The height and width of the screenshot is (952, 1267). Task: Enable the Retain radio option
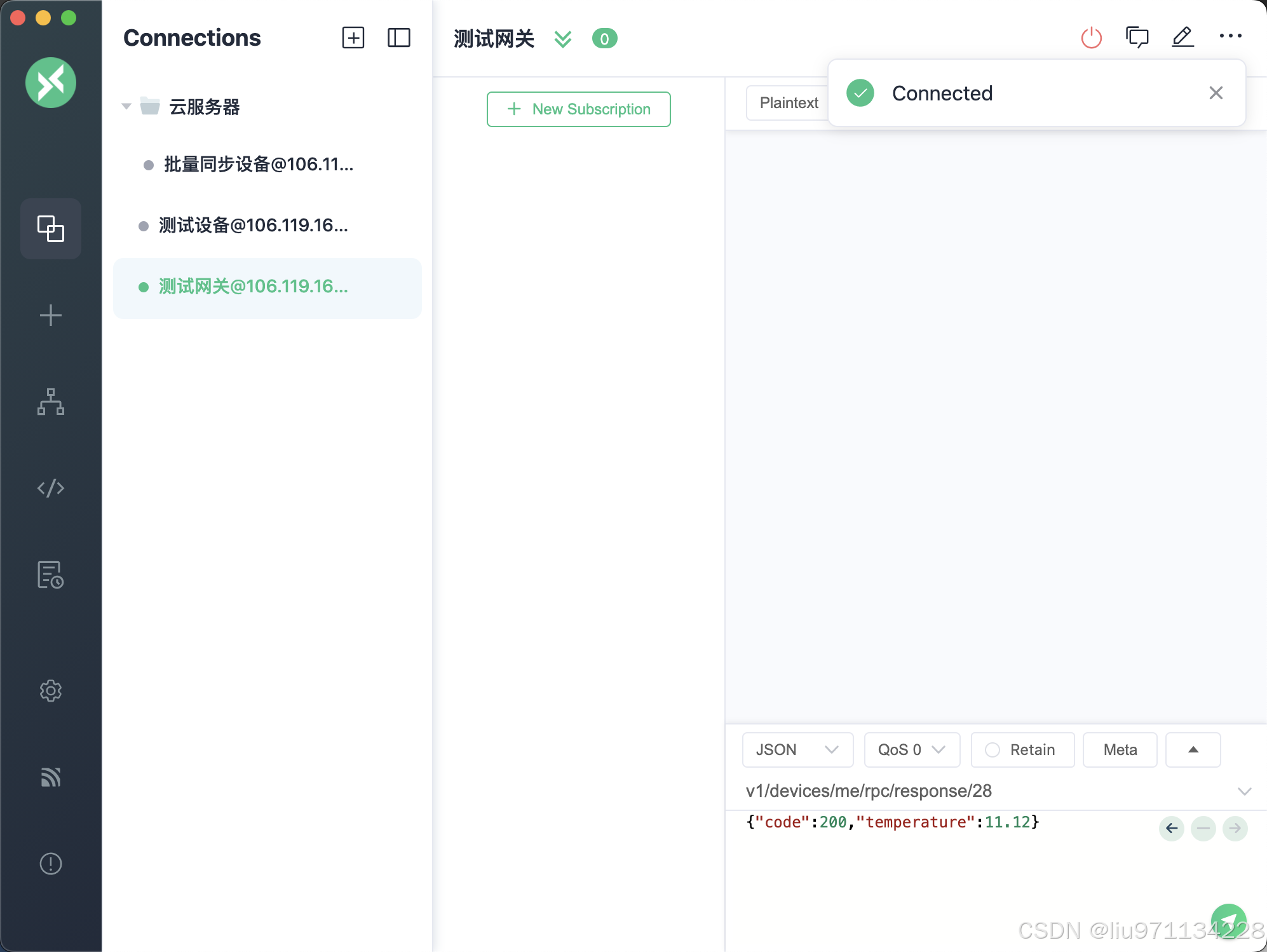[993, 750]
